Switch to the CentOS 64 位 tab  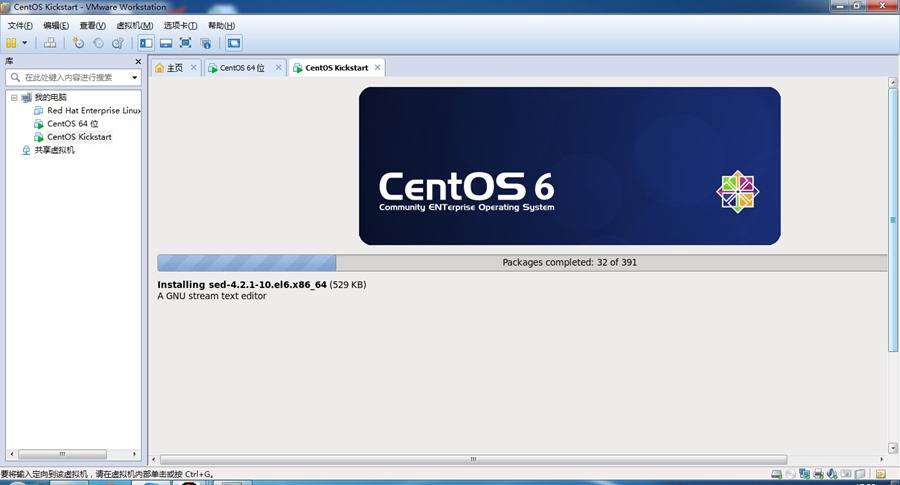242,68
